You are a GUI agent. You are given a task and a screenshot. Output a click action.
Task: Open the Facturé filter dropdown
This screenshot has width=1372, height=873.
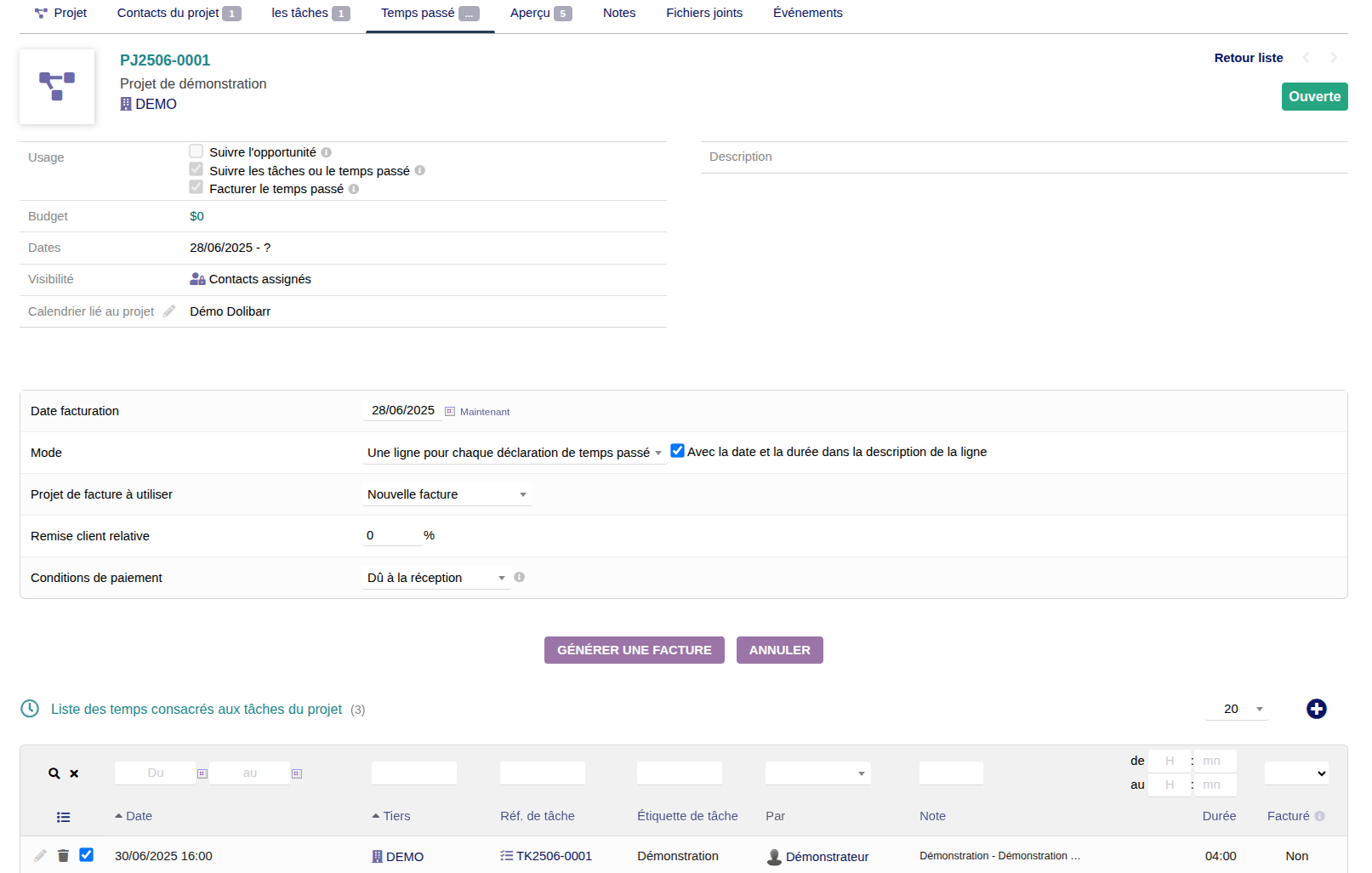[1296, 773]
